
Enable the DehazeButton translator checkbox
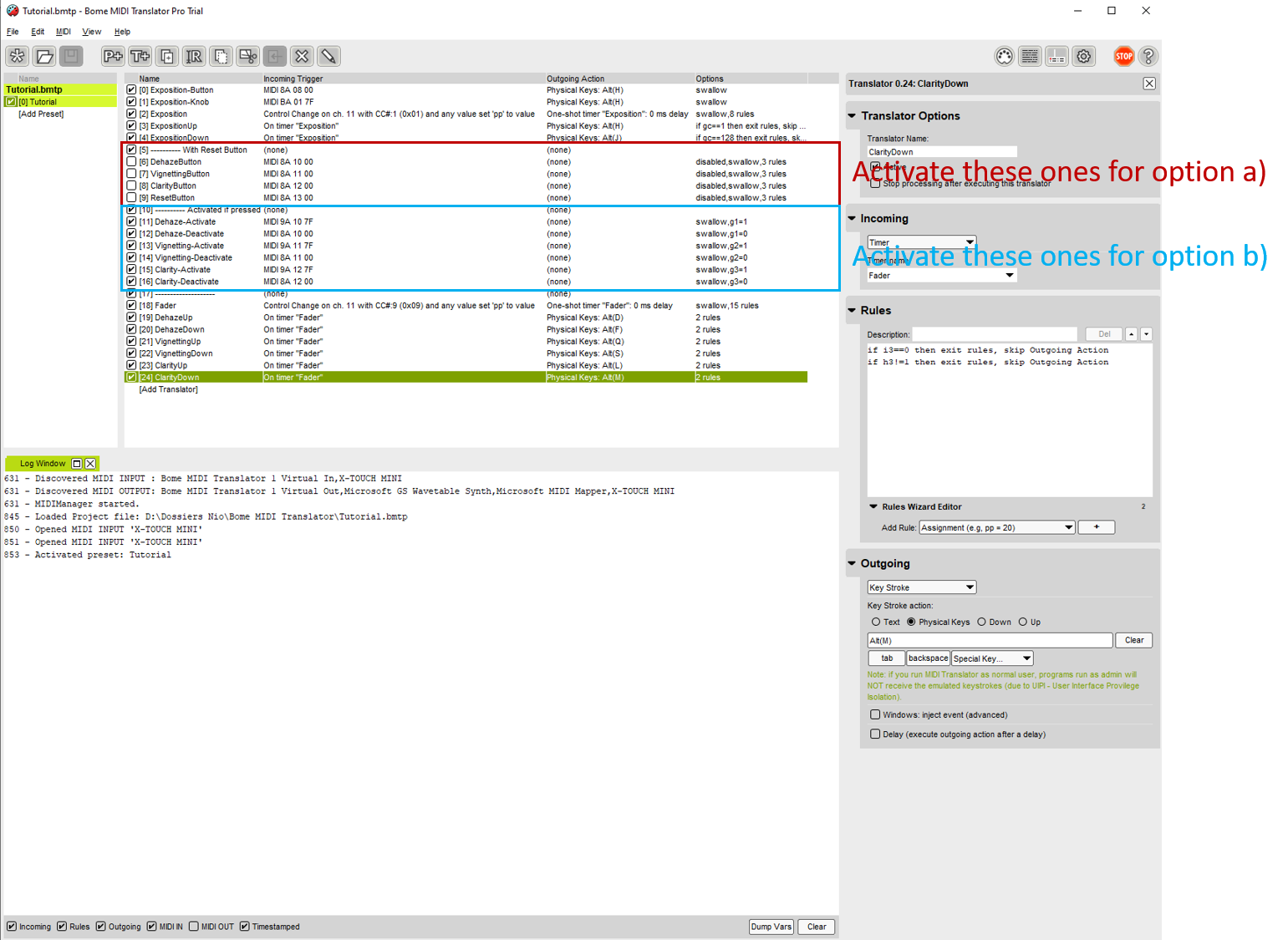coord(131,162)
